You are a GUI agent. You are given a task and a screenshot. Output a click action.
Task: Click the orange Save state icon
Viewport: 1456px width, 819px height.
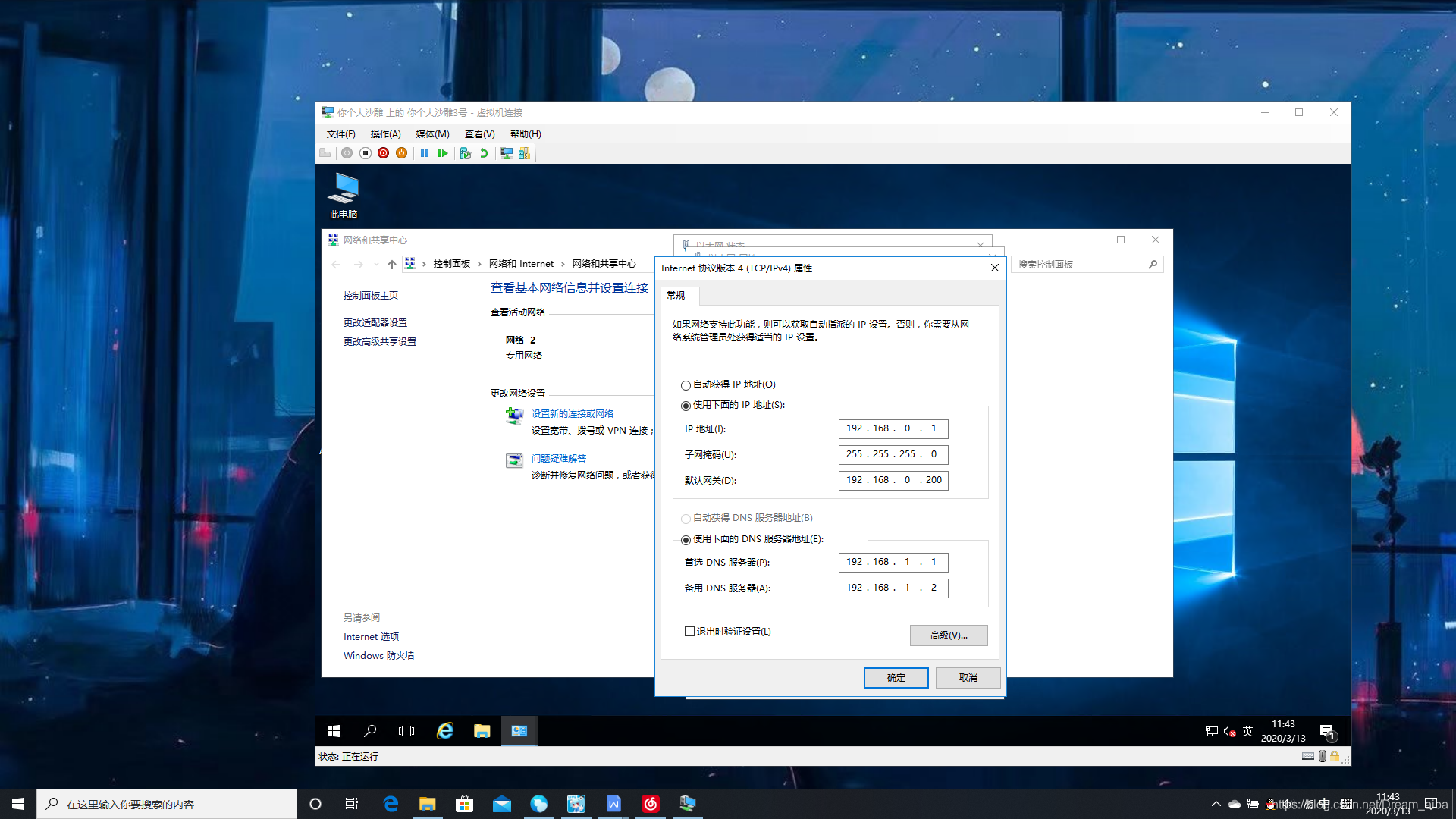coord(402,153)
